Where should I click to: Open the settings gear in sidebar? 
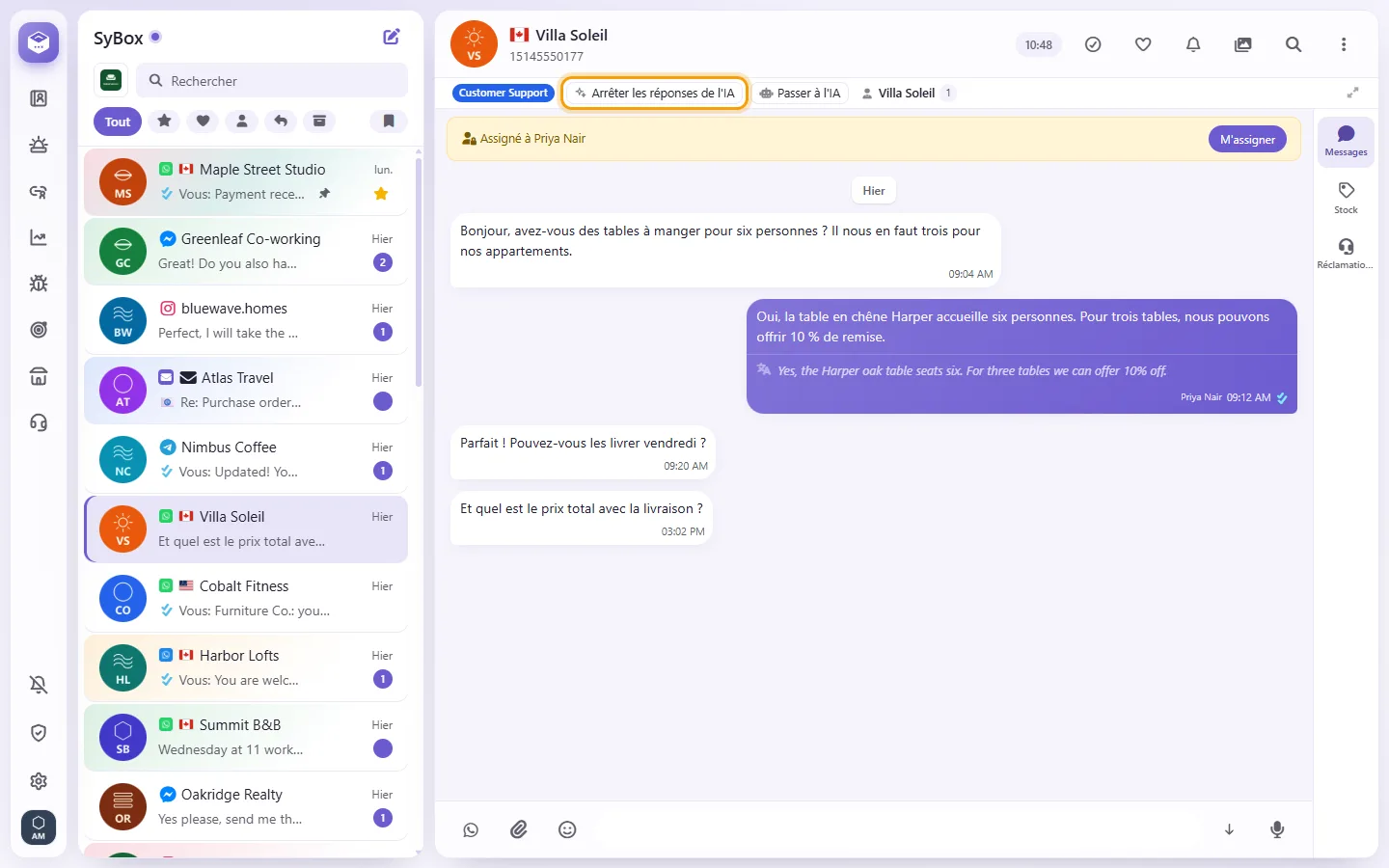pyautogui.click(x=39, y=781)
